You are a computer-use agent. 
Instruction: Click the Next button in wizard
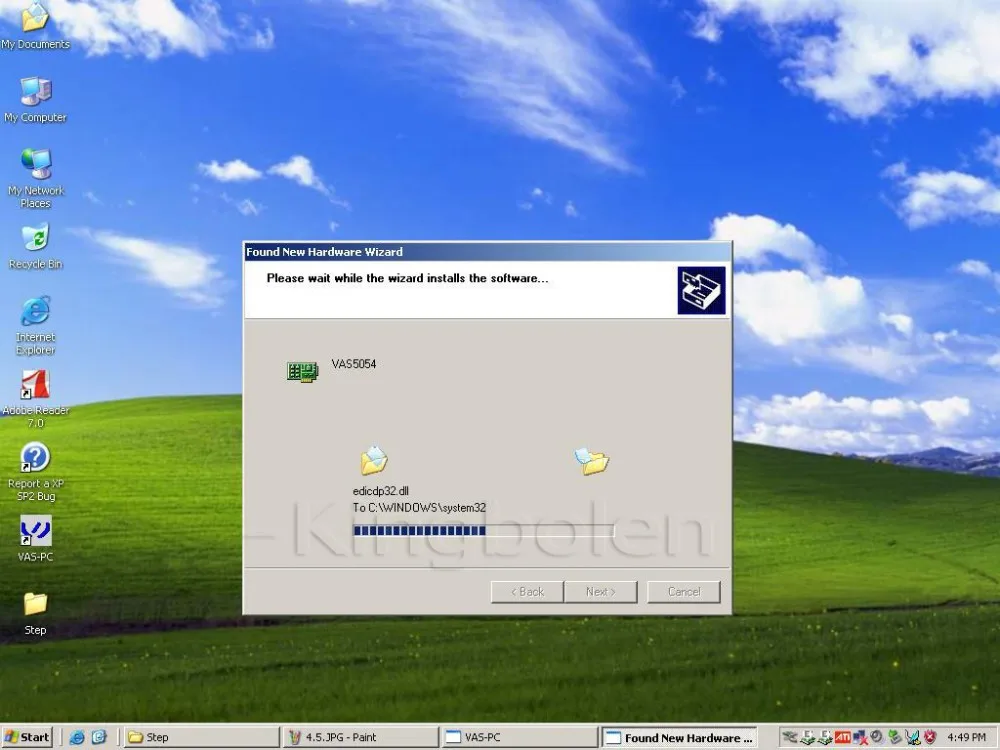coord(601,592)
